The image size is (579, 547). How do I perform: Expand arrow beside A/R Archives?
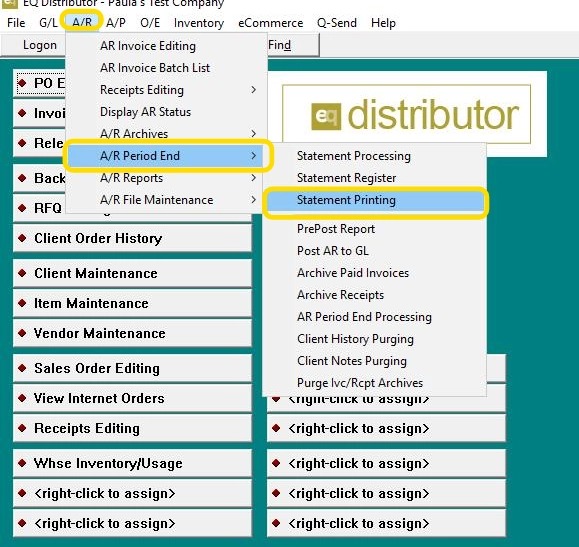pos(253,134)
